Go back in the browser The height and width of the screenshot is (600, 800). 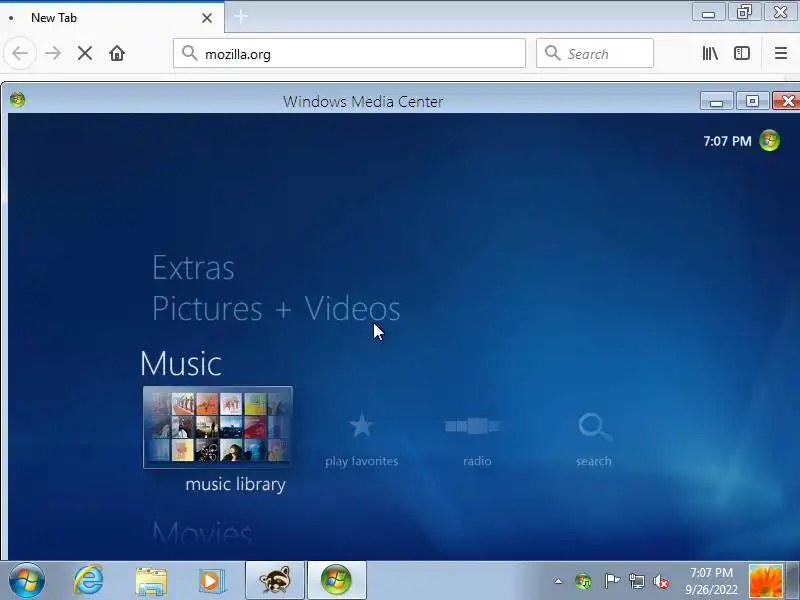pos(20,53)
